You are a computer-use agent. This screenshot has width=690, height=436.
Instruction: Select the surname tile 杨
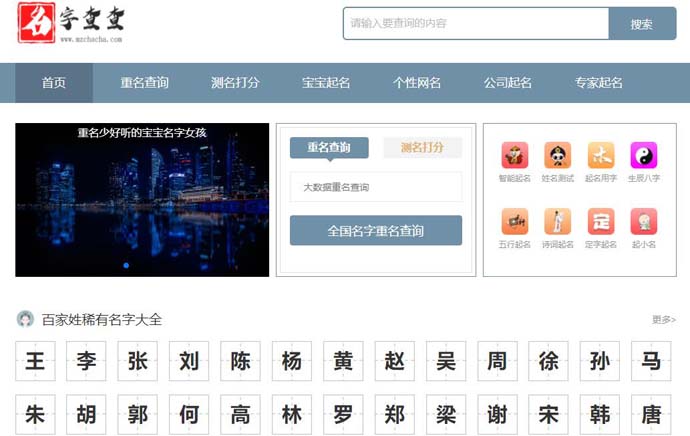292,361
